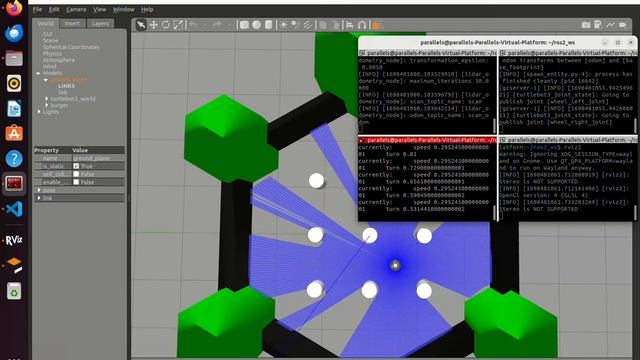Click the name property value field
Screen dimensions: 640x360
coord(98,158)
